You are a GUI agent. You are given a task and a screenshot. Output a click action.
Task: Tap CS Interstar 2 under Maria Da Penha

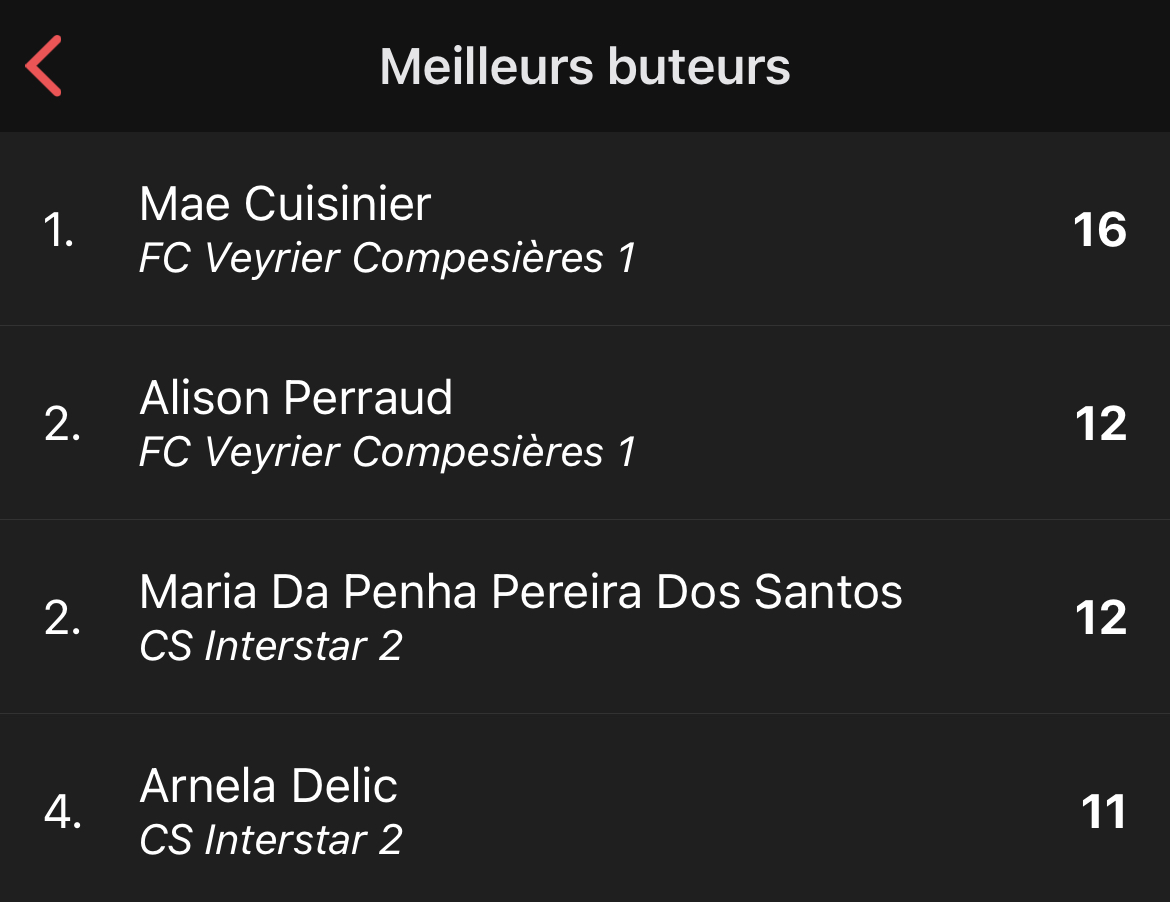click(271, 646)
